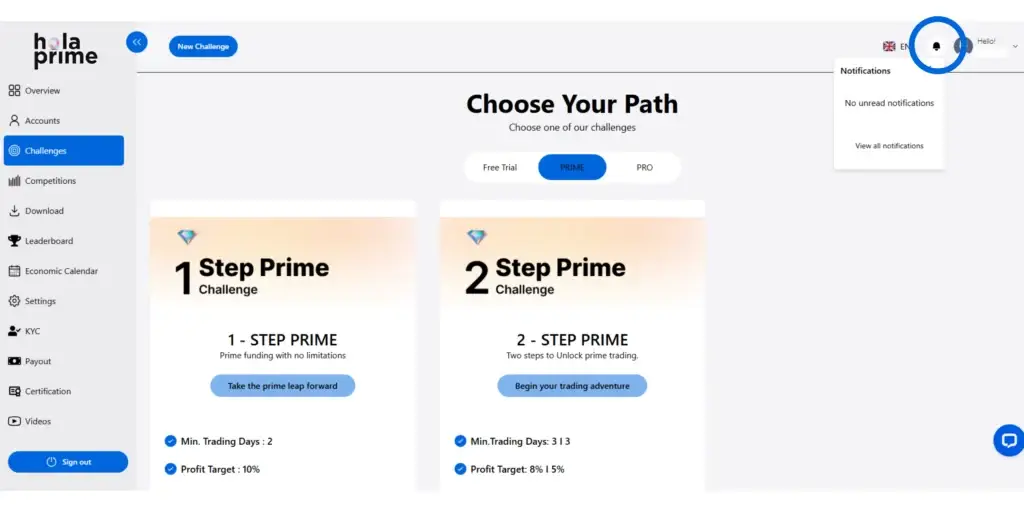Select the PRIME plan option
The width and height of the screenshot is (1024, 512).
click(x=572, y=168)
